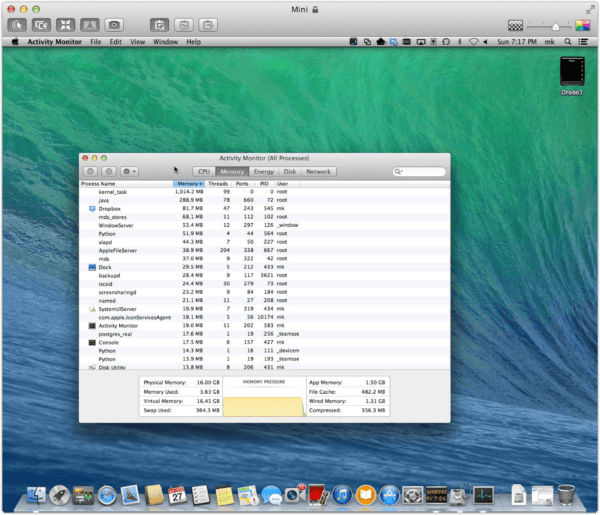Open the Window menu in menu bar

click(x=166, y=42)
